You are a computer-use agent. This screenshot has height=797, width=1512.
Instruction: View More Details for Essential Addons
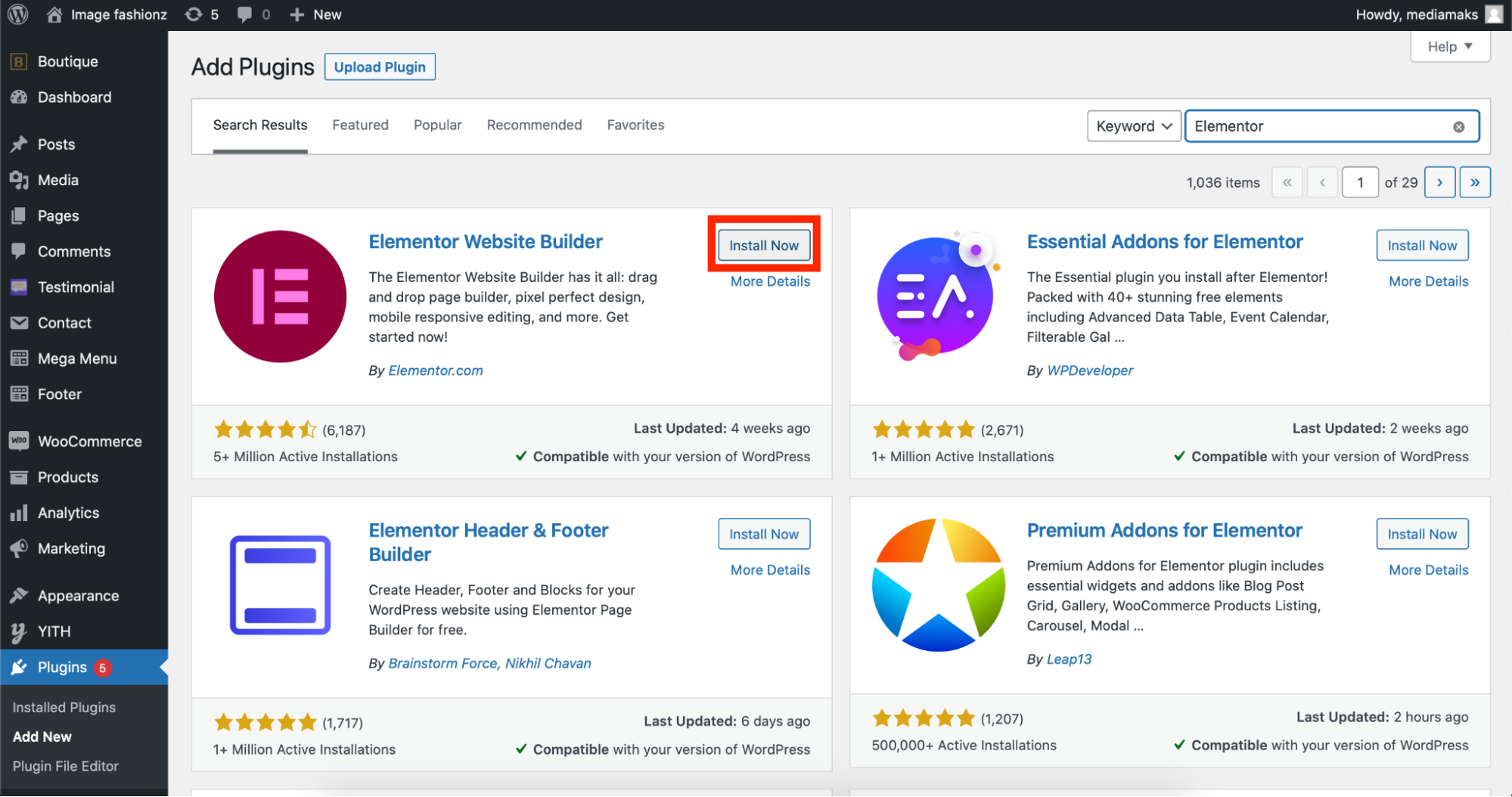coord(1428,281)
